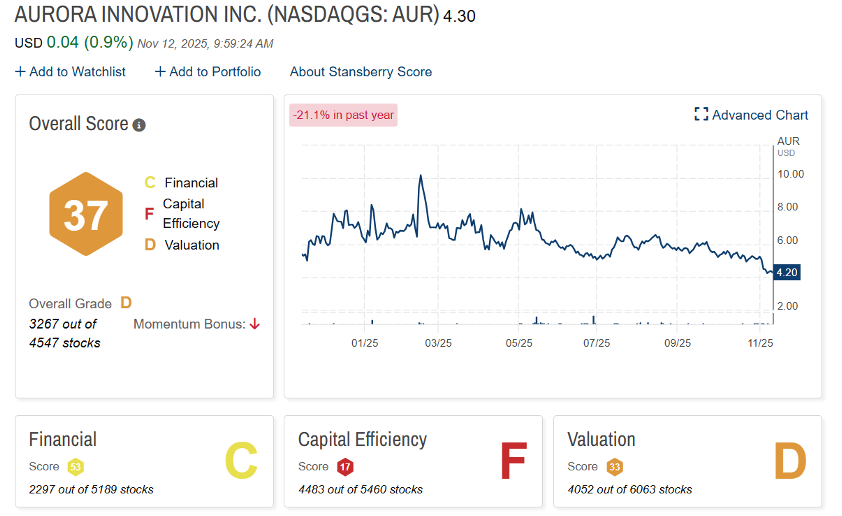842x516 pixels.
Task: Click the orange hexagon score 37 badge
Action: (x=86, y=215)
